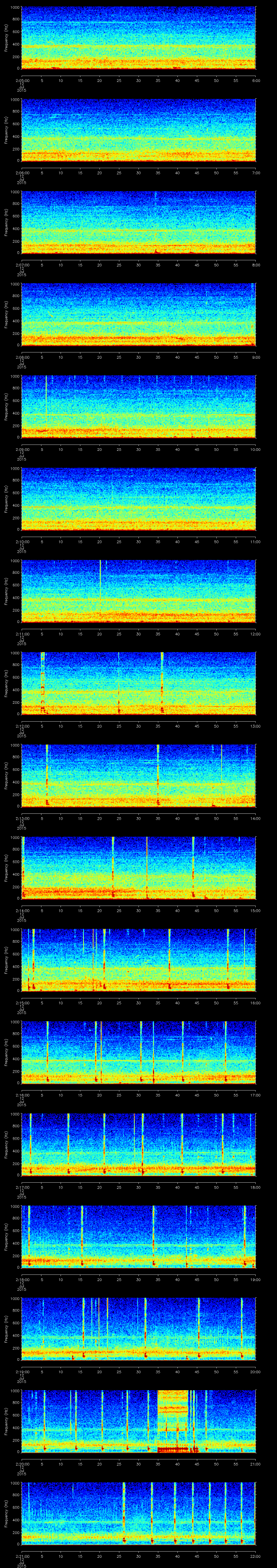Click the spectrogram panel starting at 2:20:00
Image resolution: width=277 pixels, height=1568 pixels.
click(138, 1421)
